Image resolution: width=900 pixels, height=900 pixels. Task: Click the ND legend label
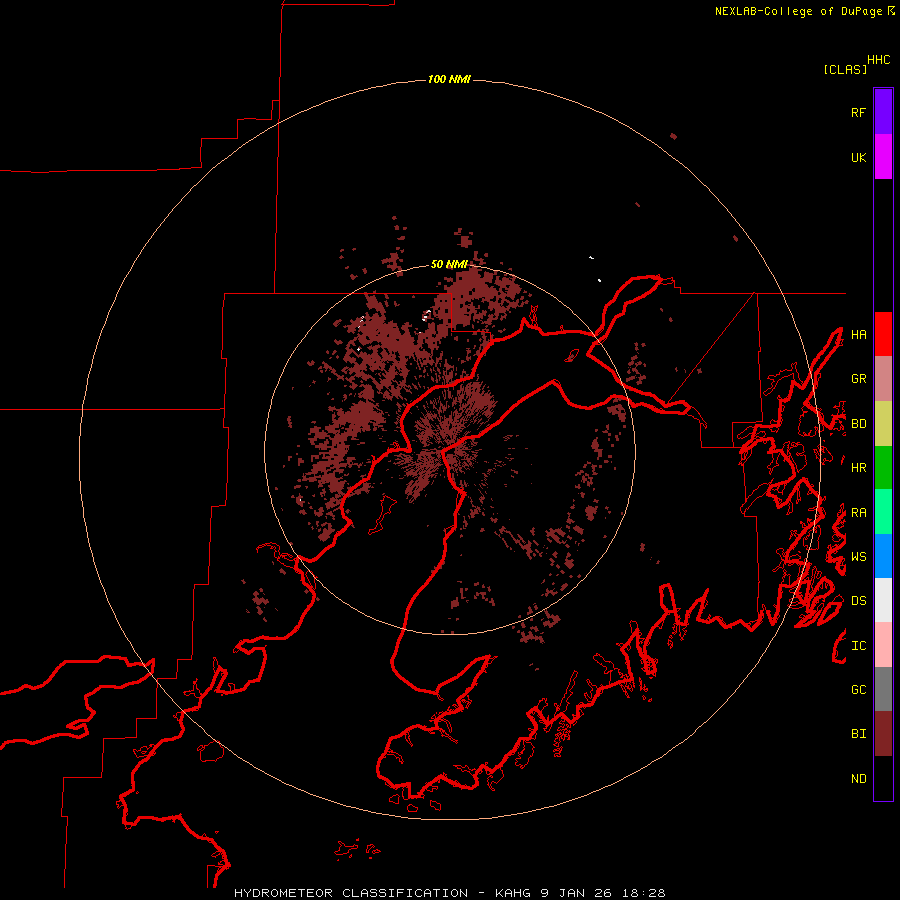tap(858, 779)
